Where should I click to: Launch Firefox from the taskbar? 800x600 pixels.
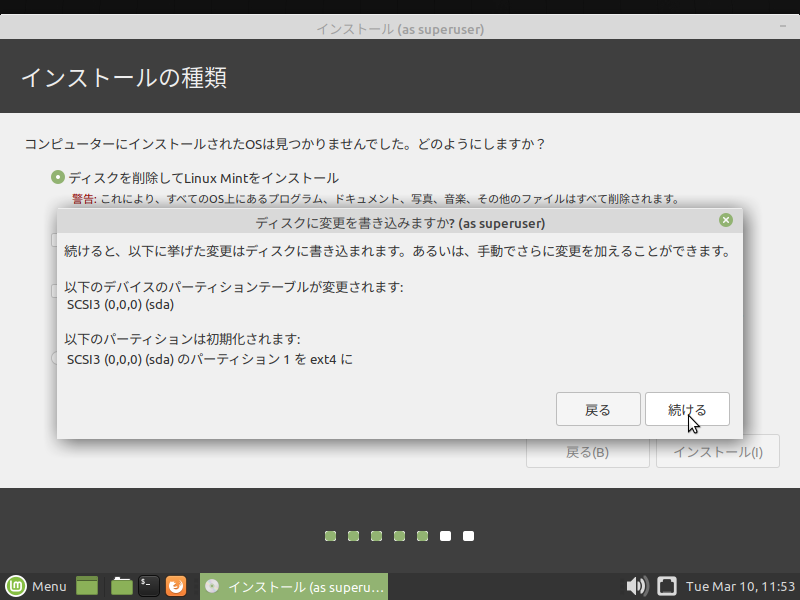tap(176, 586)
